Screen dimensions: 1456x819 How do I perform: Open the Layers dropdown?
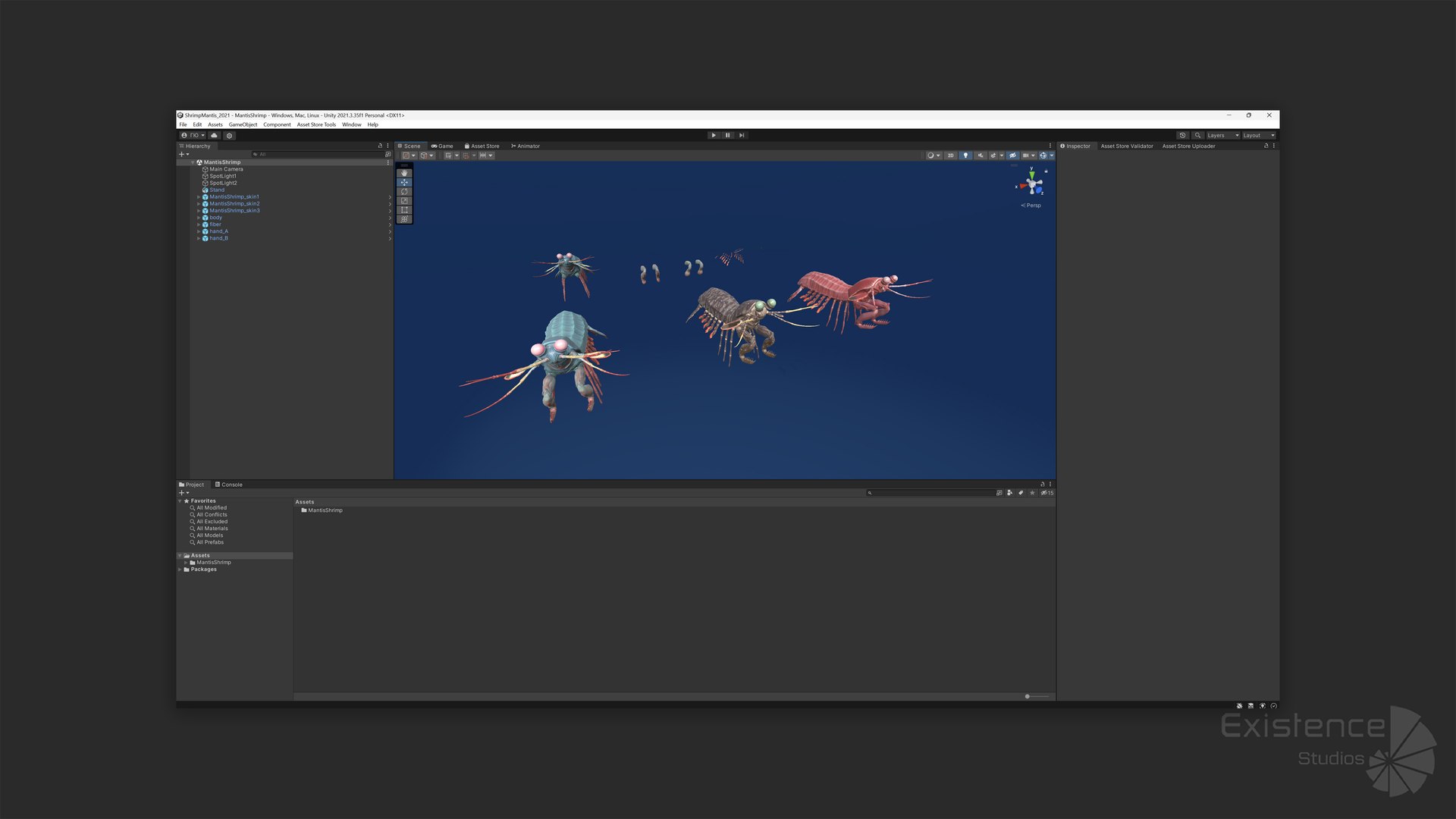tap(1222, 136)
